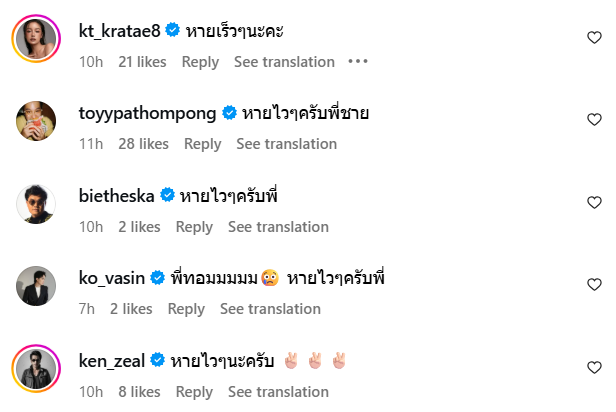View the 28 likes on toyypathompong's comment

[x=143, y=144]
